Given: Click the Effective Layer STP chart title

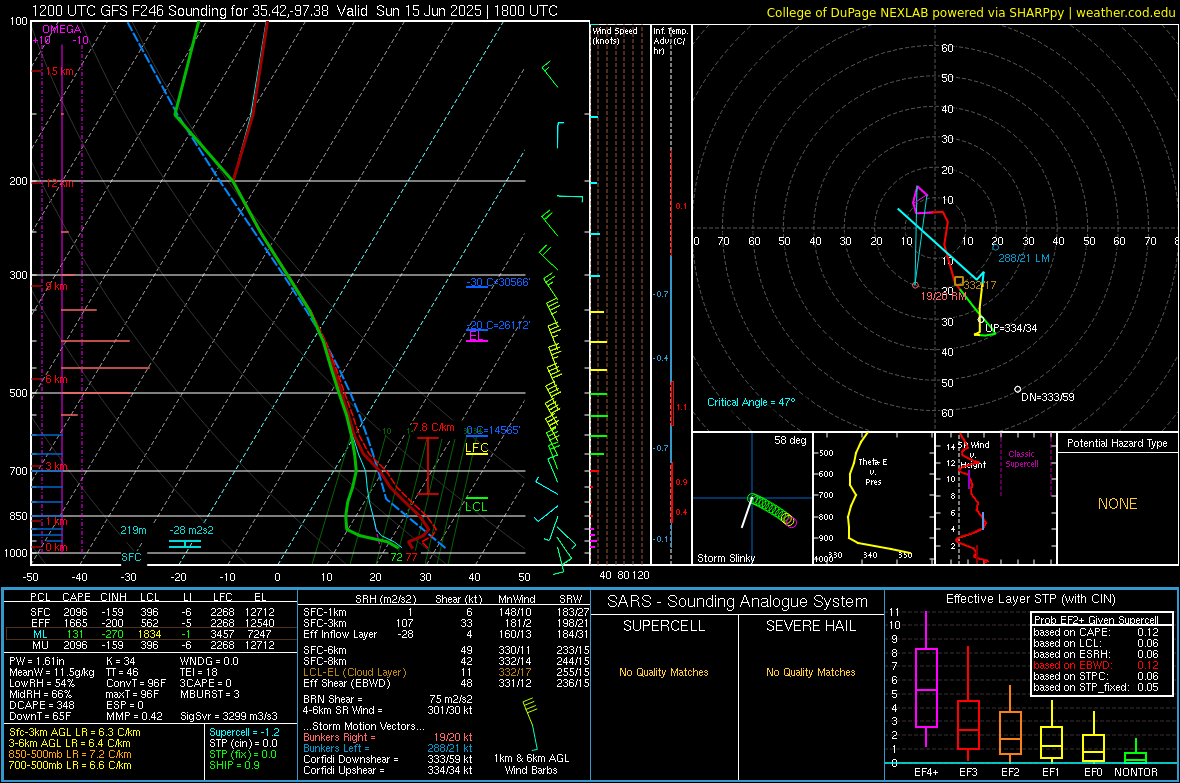Looking at the screenshot, I should 1030,599.
